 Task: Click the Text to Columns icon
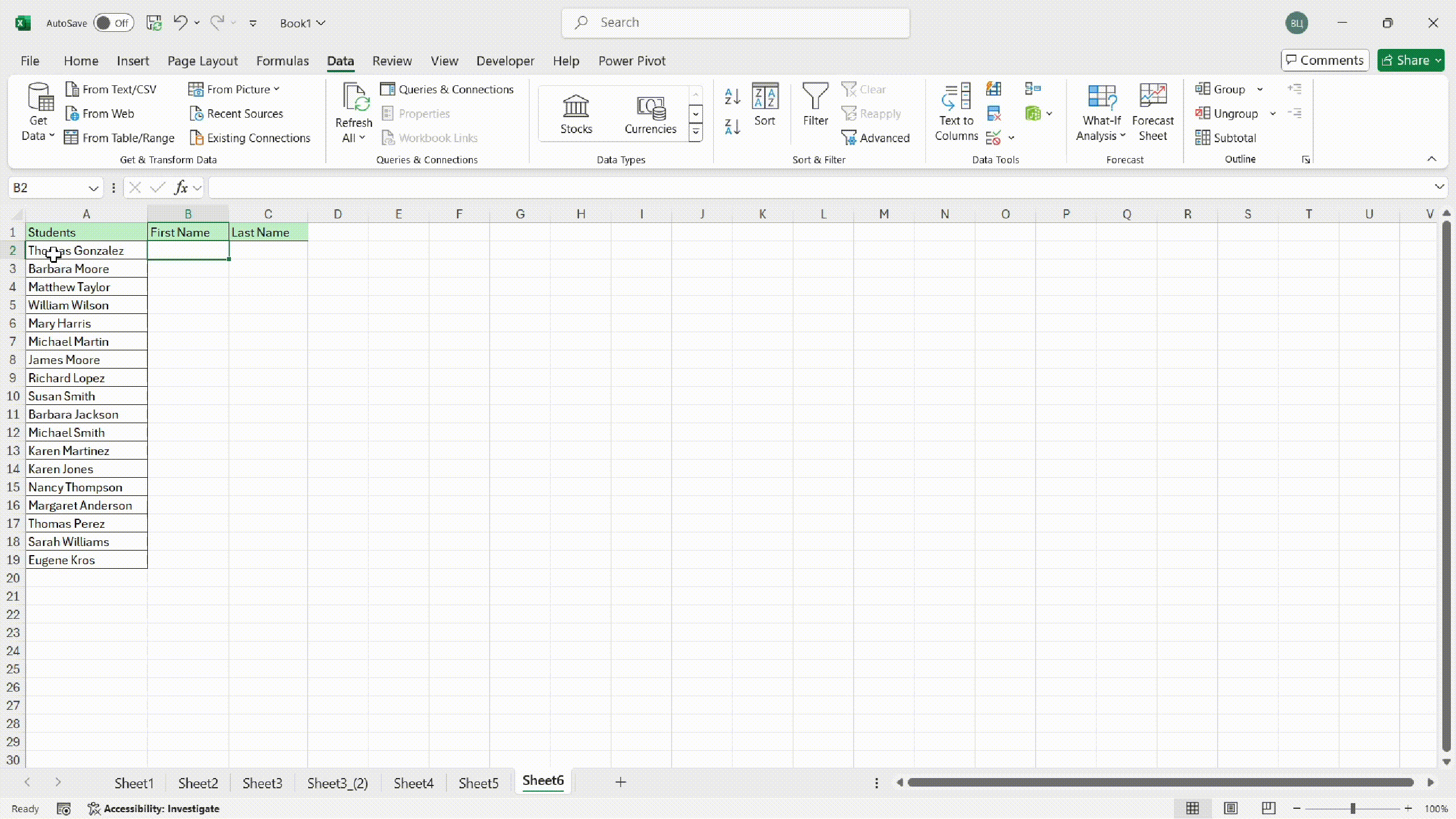click(x=956, y=97)
